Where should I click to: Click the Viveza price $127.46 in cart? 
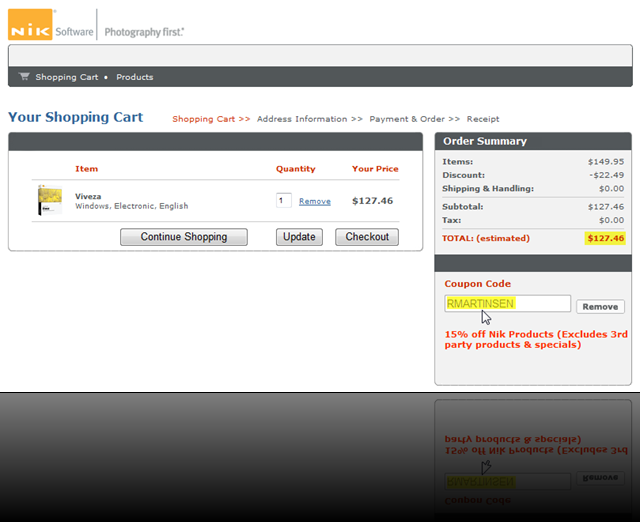coord(373,201)
